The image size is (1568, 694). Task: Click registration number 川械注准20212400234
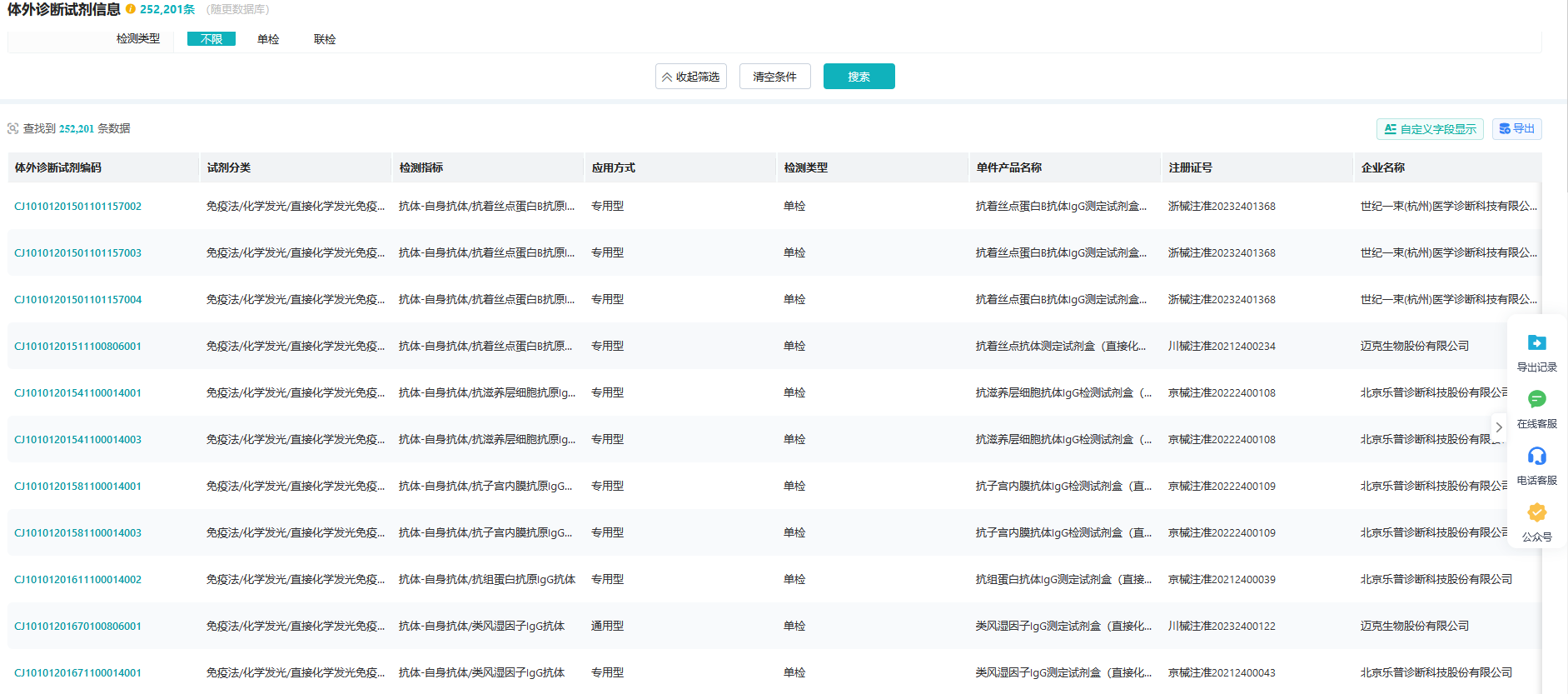(x=1222, y=346)
